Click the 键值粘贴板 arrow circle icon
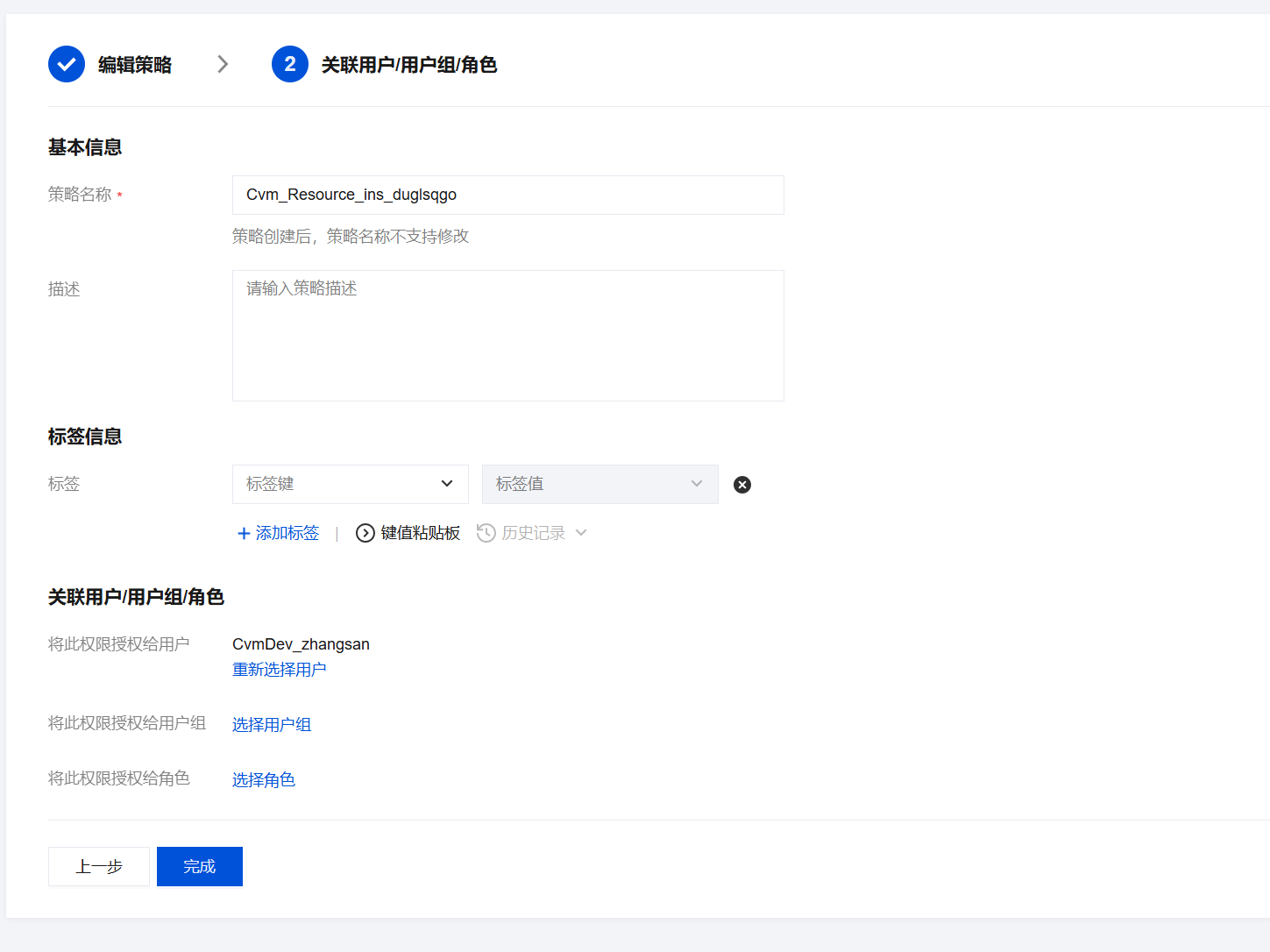1270x952 pixels. point(365,533)
